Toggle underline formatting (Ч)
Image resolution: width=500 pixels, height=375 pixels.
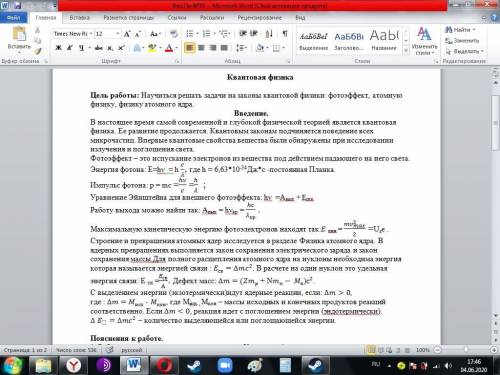81,48
